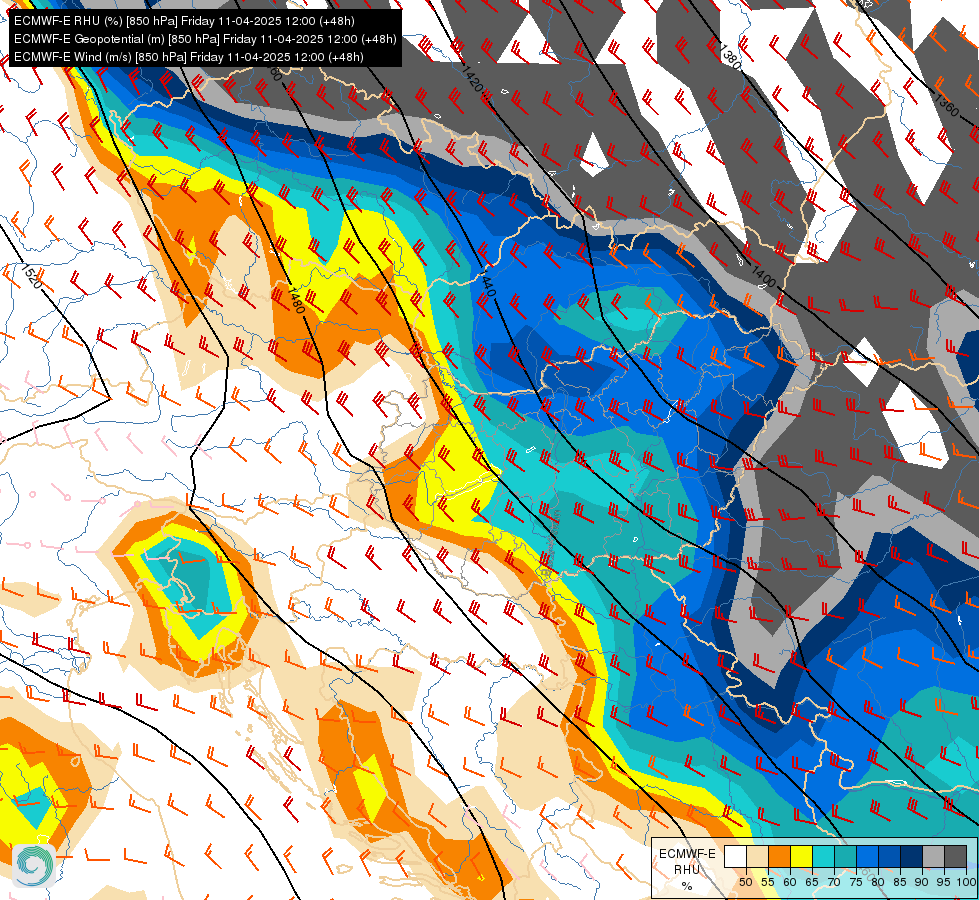This screenshot has height=900, width=979.
Task: Click the '1380' geopotential contour label
Action: tap(730, 56)
